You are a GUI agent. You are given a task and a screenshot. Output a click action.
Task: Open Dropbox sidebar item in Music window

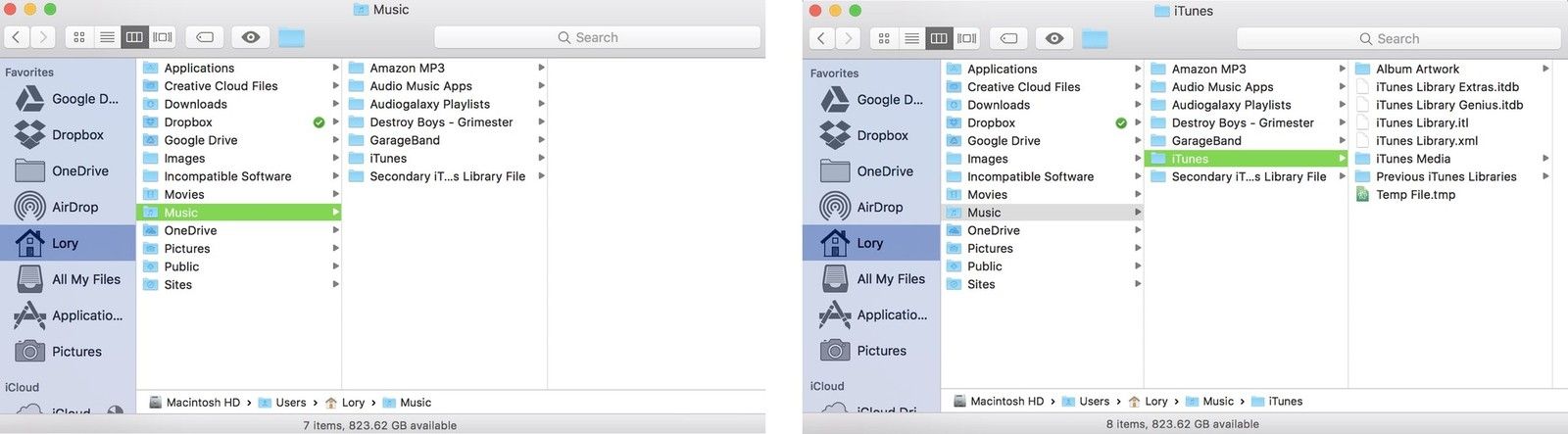click(68, 135)
